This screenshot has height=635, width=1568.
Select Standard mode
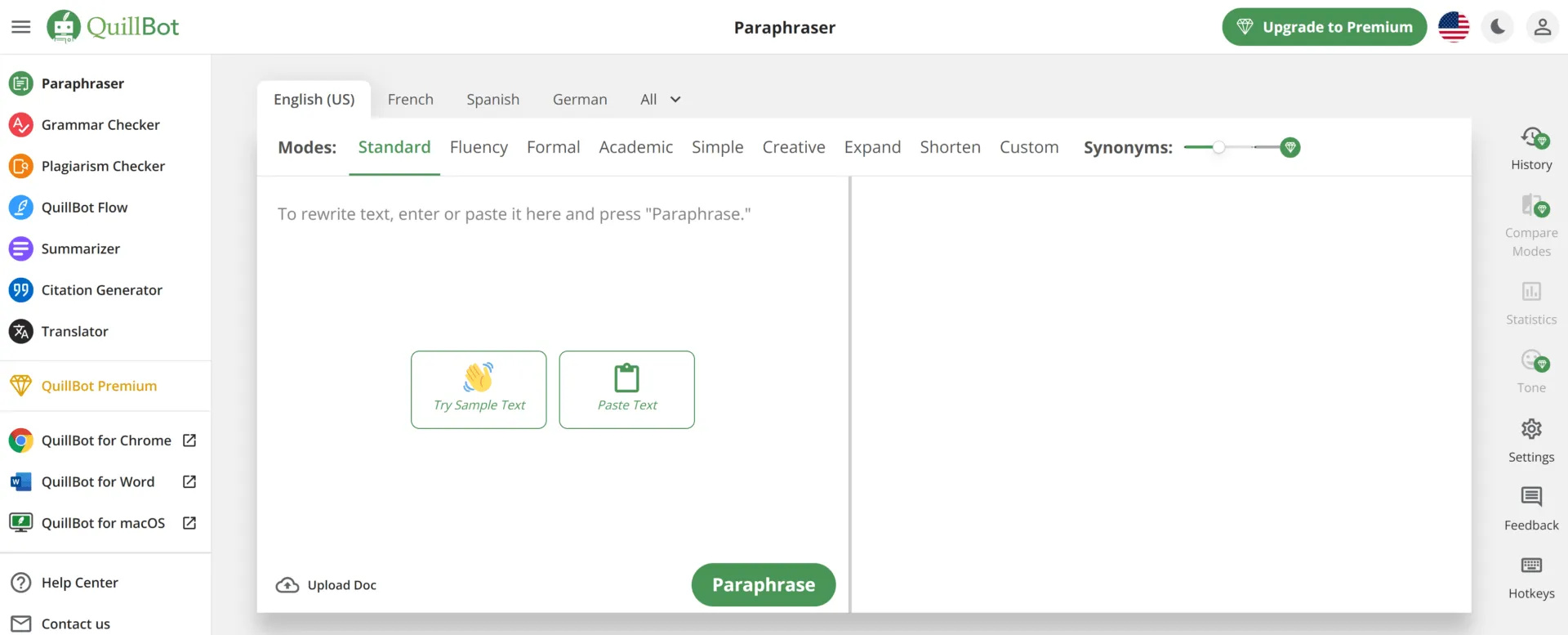[394, 147]
